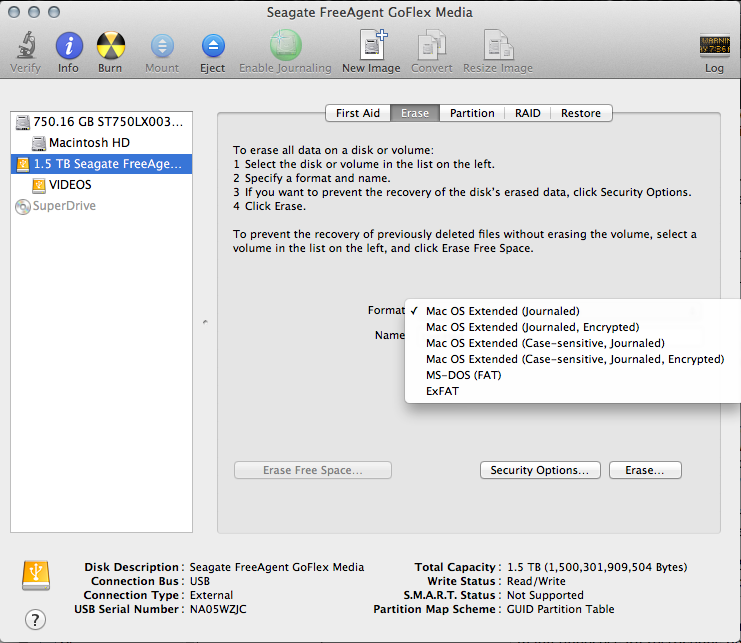Screen dimensions: 741x643
Task: Choose MS-DOS (FAT) format
Action: tap(573, 375)
